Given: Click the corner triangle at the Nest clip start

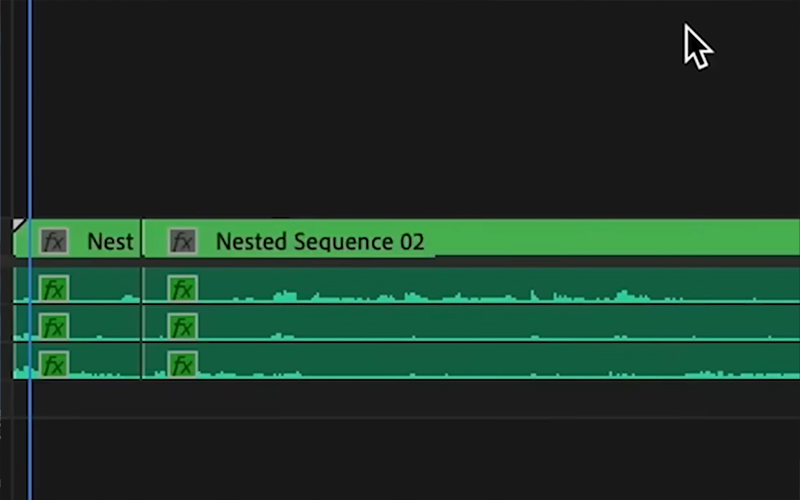Looking at the screenshot, I should [17, 226].
